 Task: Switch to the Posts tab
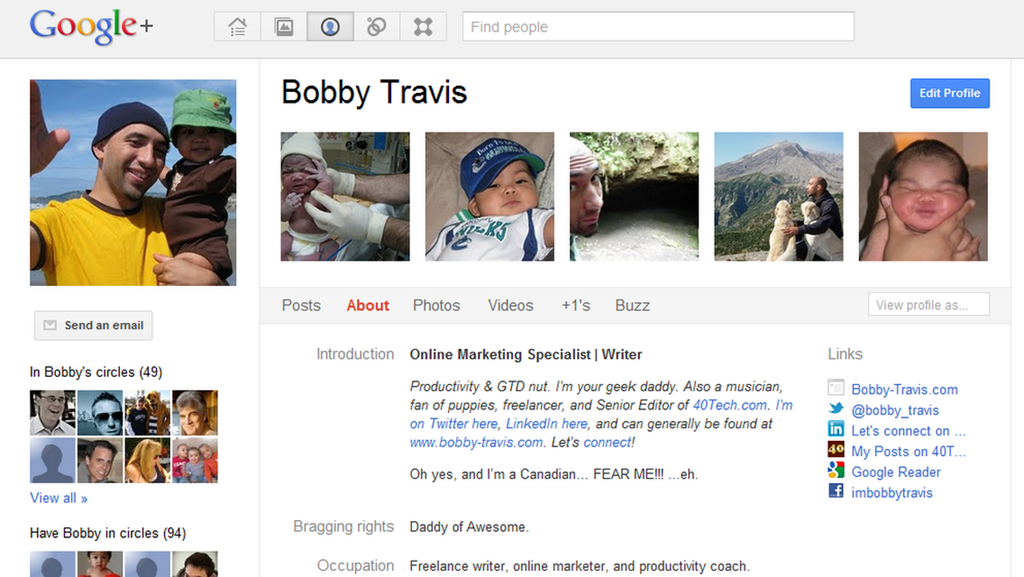[301, 305]
